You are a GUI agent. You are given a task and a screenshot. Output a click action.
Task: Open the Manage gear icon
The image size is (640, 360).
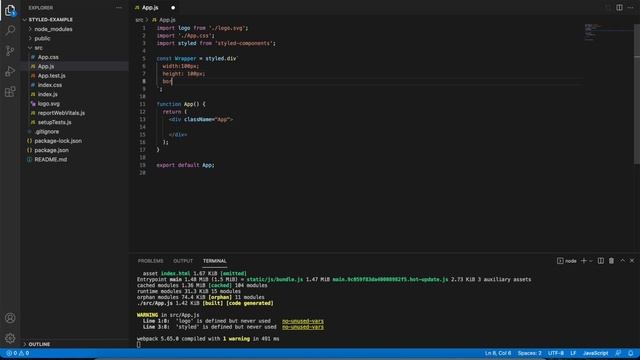(10, 338)
